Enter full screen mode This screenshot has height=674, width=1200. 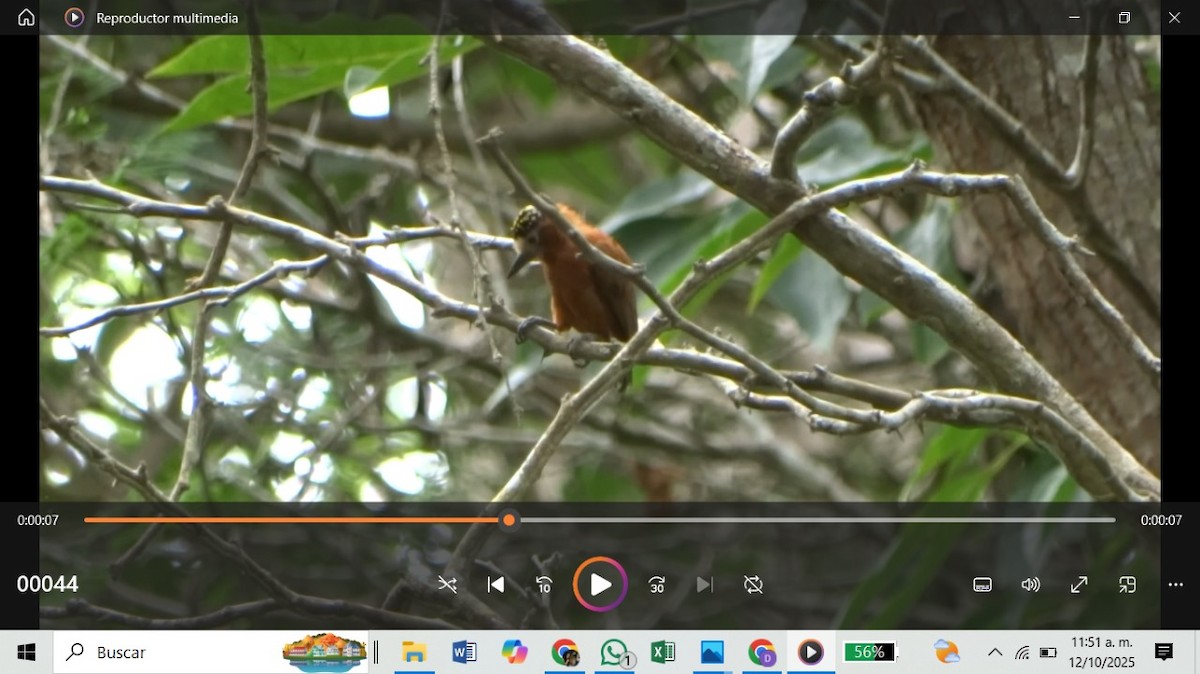(x=1079, y=585)
